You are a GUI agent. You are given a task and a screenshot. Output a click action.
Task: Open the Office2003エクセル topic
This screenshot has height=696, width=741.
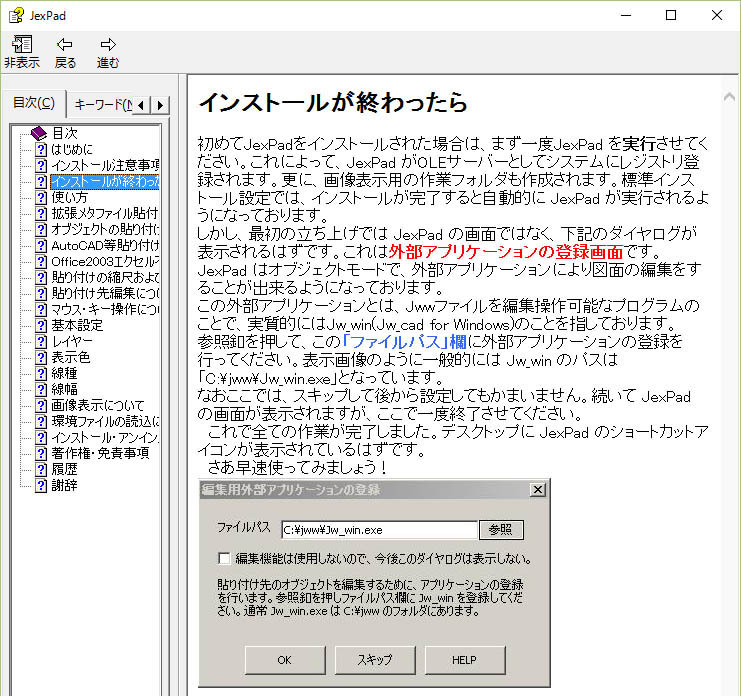(x=105, y=262)
